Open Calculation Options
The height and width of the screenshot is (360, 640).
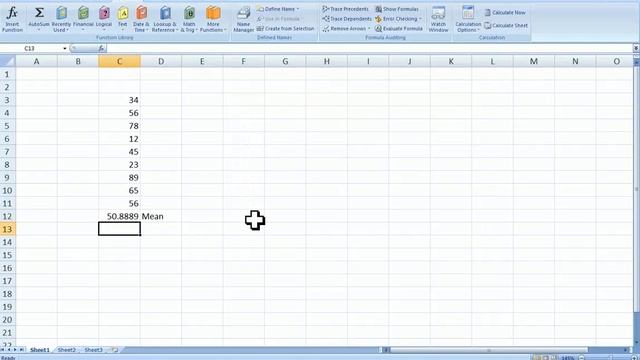468,19
